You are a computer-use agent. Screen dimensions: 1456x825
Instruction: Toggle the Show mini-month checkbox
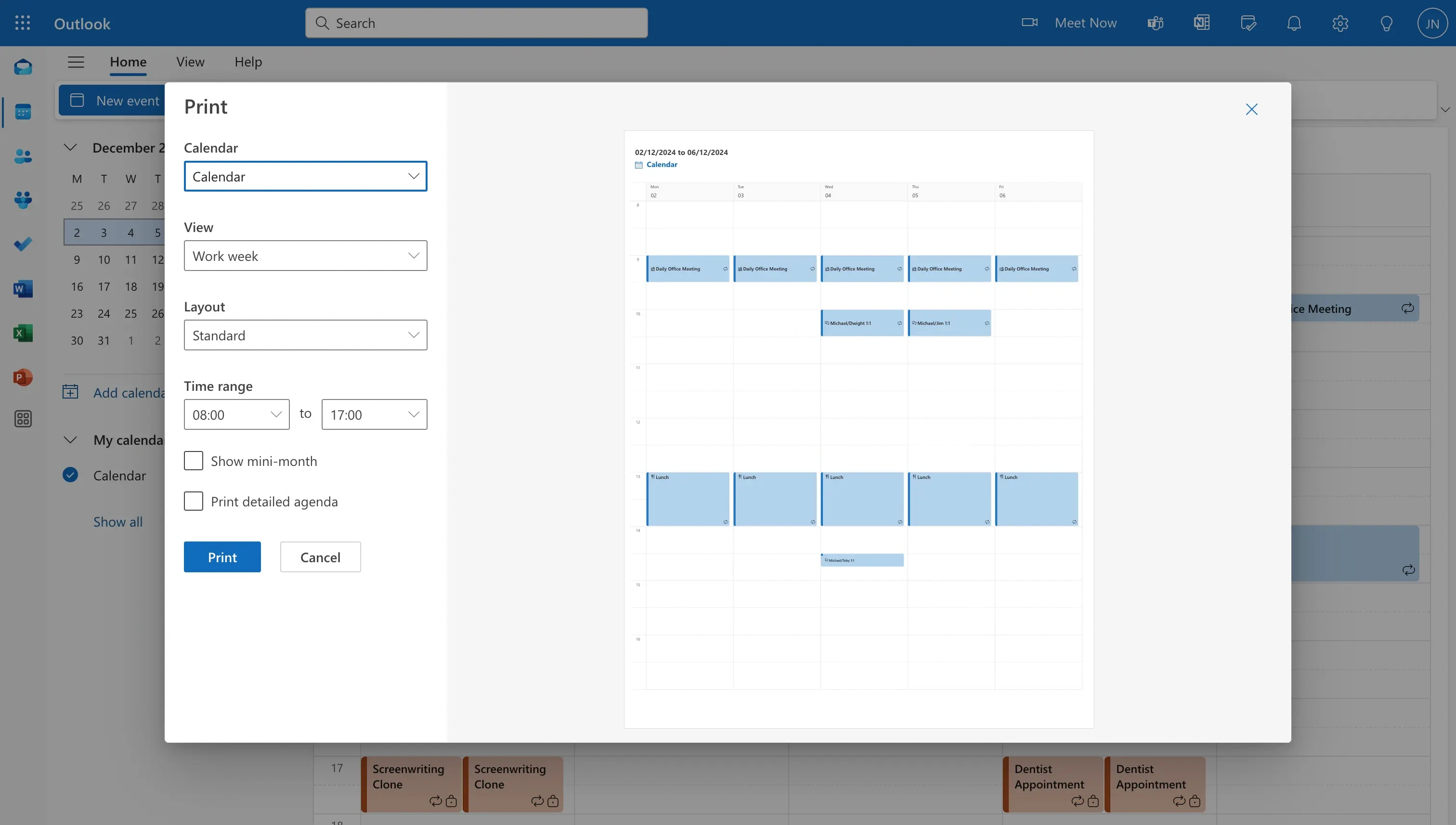pyautogui.click(x=193, y=460)
